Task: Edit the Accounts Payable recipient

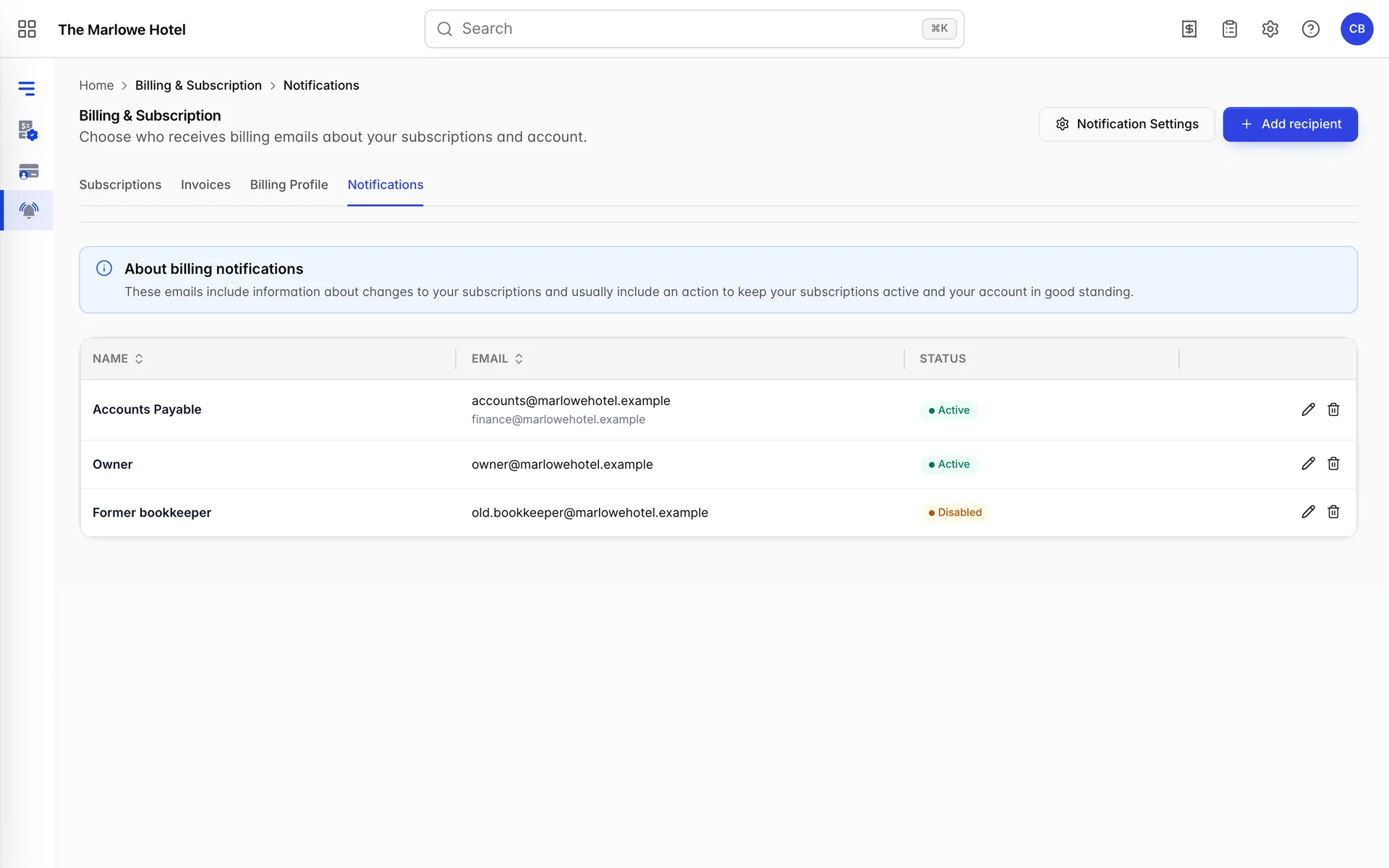Action: [1308, 409]
